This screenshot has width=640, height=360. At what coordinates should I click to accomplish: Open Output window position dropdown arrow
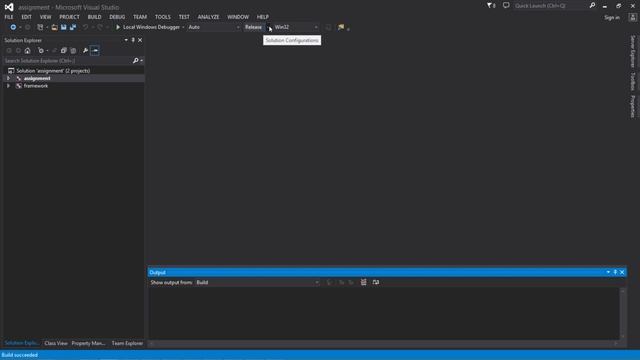click(x=608, y=272)
